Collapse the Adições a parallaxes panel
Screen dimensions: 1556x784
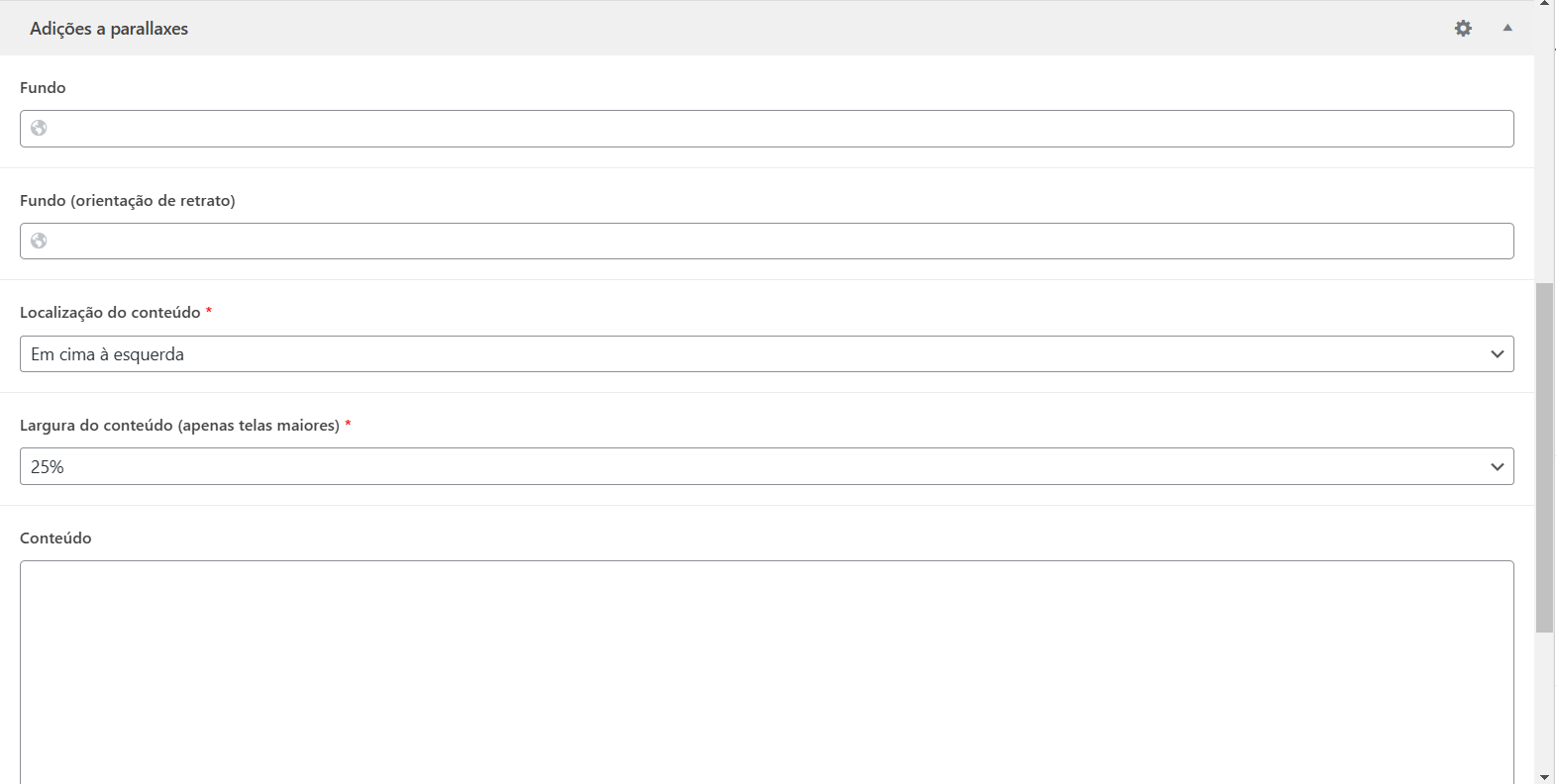click(1507, 29)
